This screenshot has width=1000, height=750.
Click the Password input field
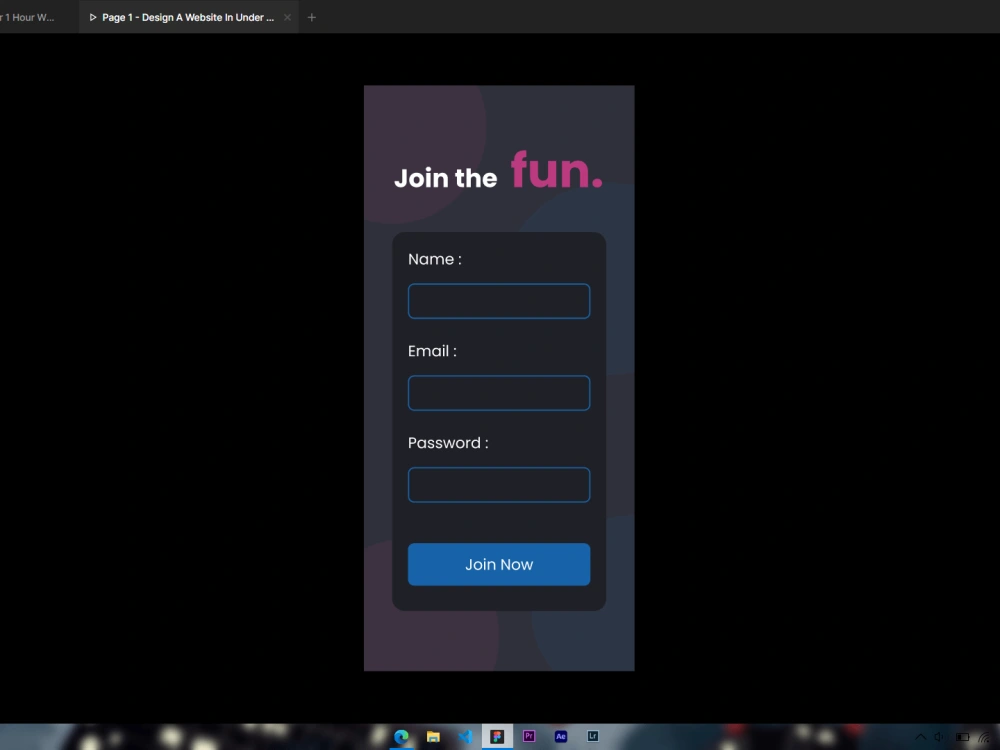[x=499, y=485]
